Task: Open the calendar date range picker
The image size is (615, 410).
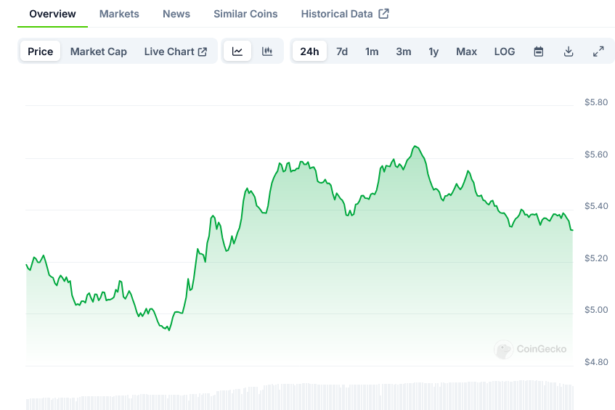Action: 538,51
